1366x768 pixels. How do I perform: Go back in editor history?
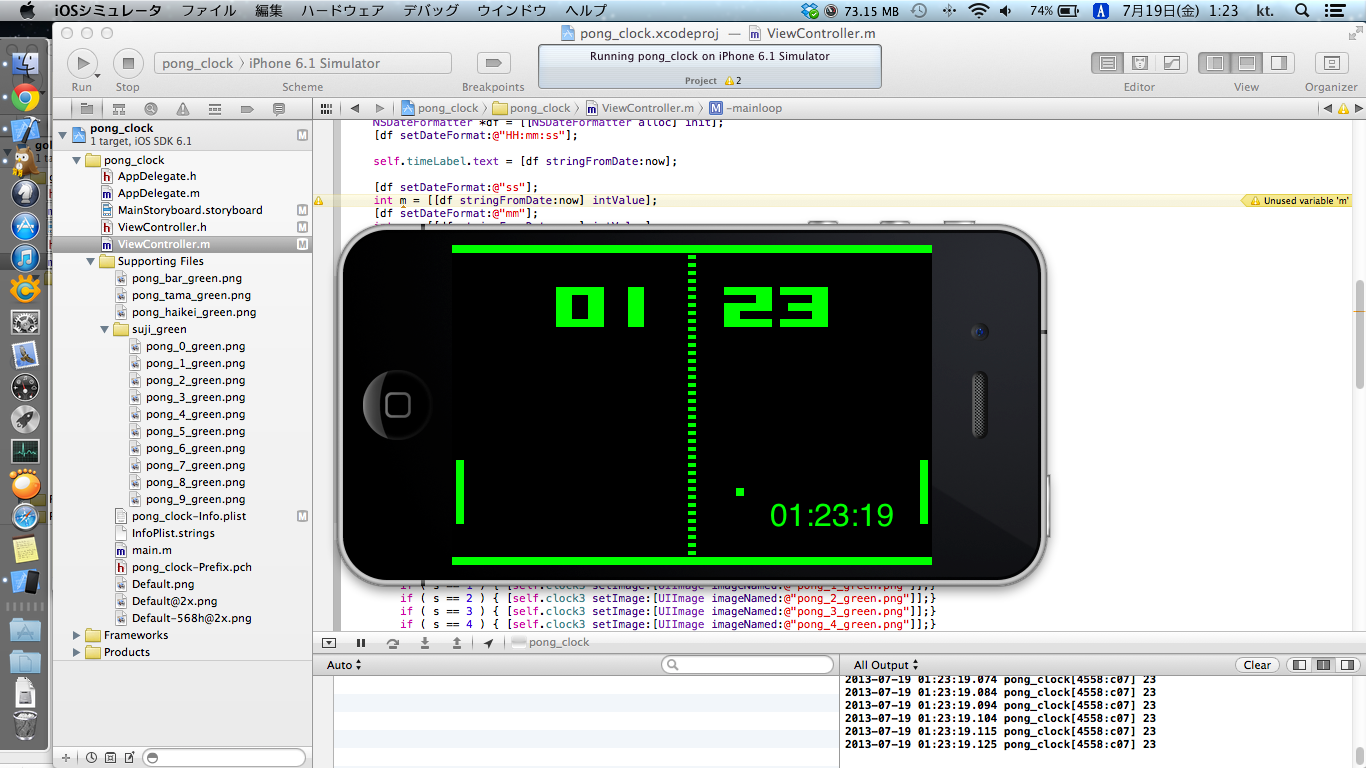coord(355,108)
